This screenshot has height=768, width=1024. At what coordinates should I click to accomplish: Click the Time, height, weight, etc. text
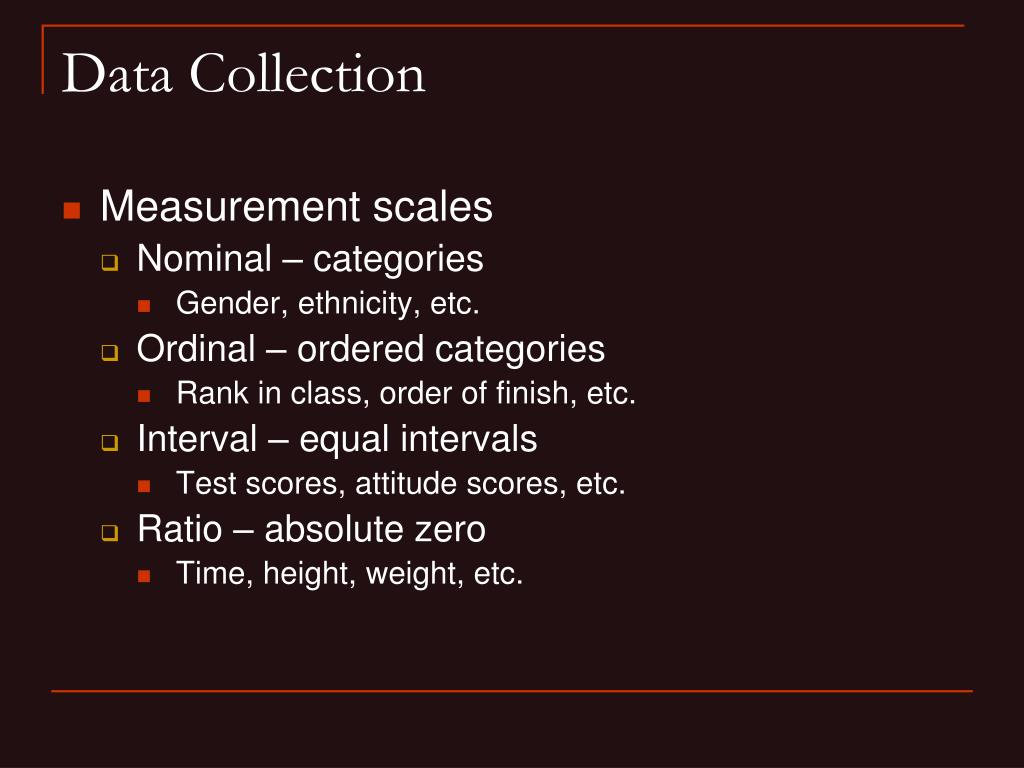[x=349, y=575]
